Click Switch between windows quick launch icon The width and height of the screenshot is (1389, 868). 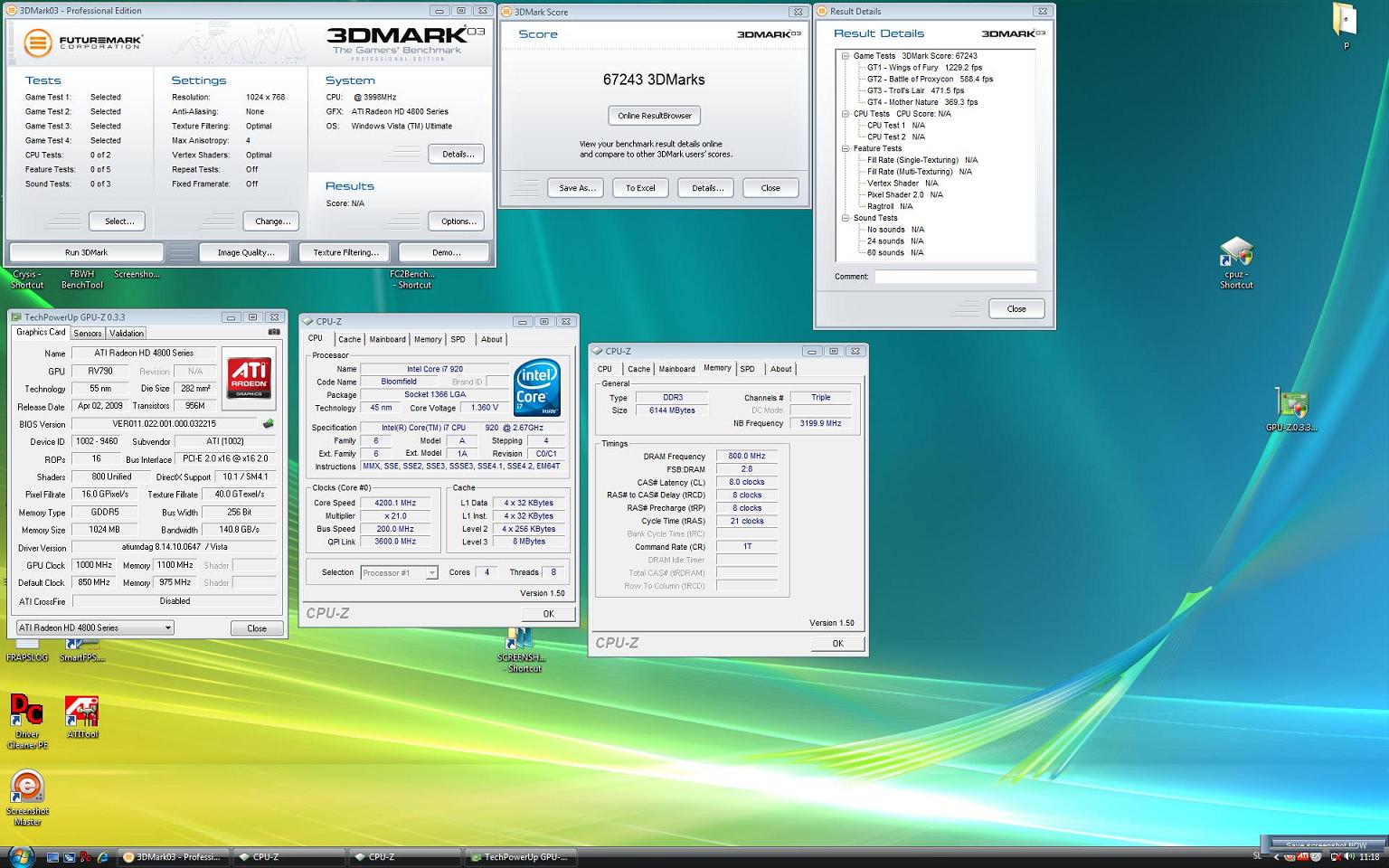click(70, 856)
